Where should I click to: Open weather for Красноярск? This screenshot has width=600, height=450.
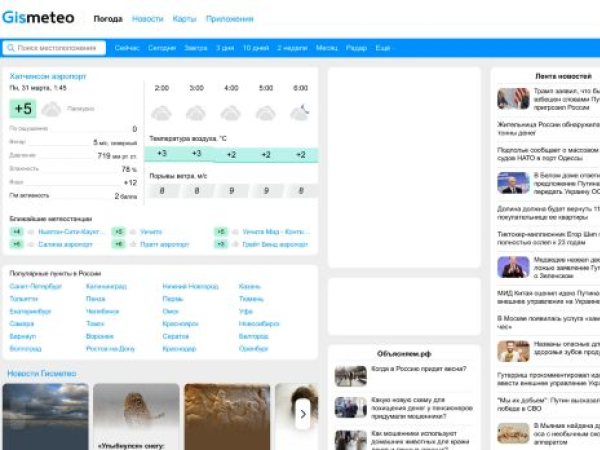180,324
